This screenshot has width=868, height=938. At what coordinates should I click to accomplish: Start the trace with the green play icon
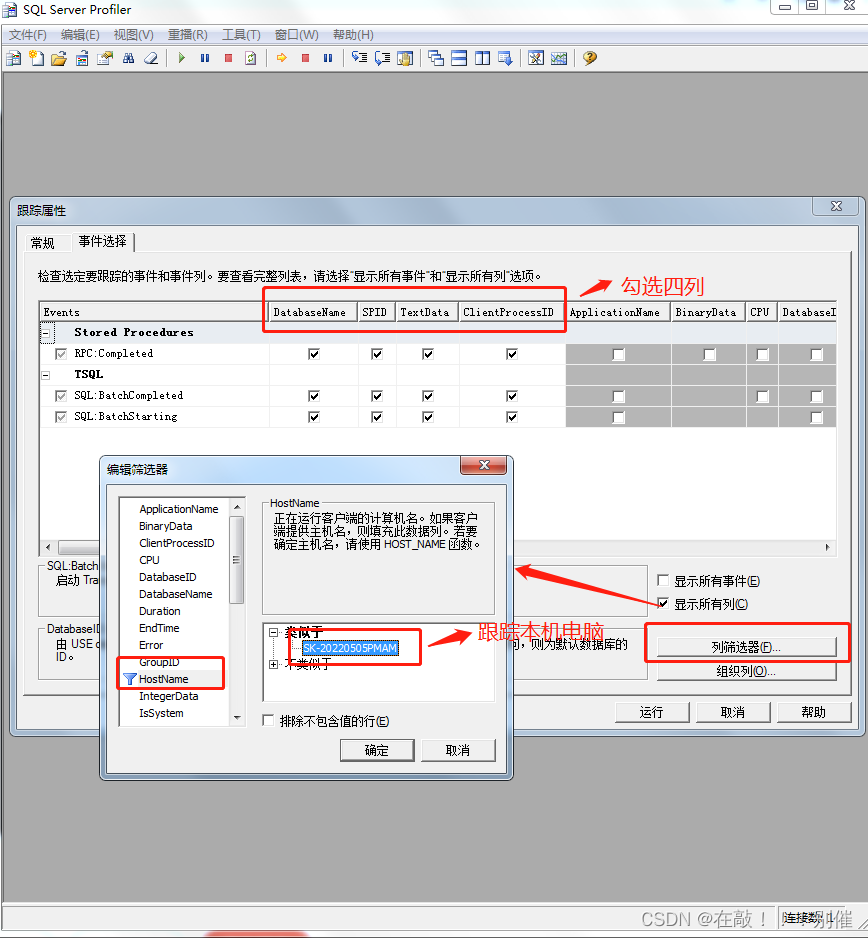(181, 58)
